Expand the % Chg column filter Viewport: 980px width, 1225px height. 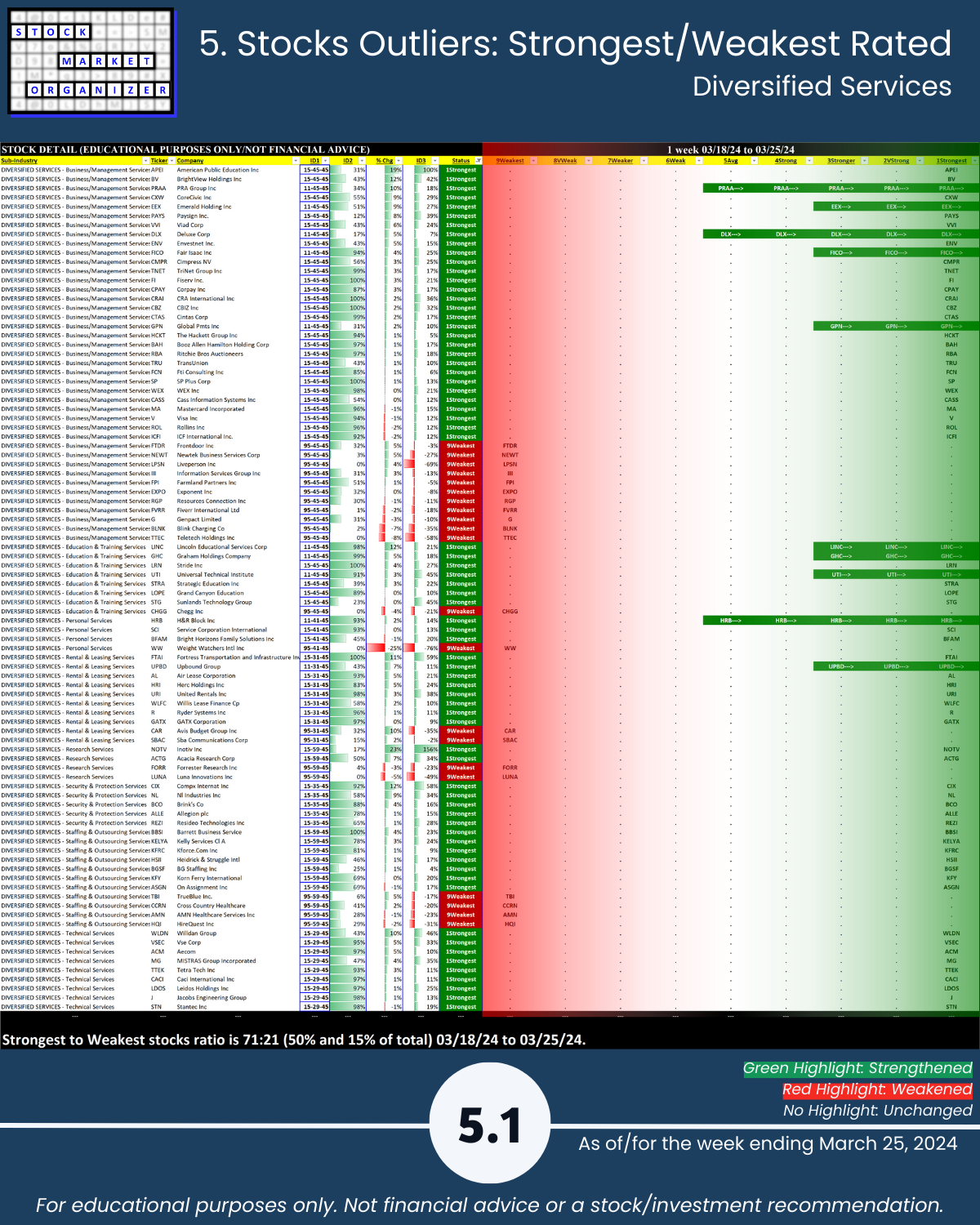point(399,161)
